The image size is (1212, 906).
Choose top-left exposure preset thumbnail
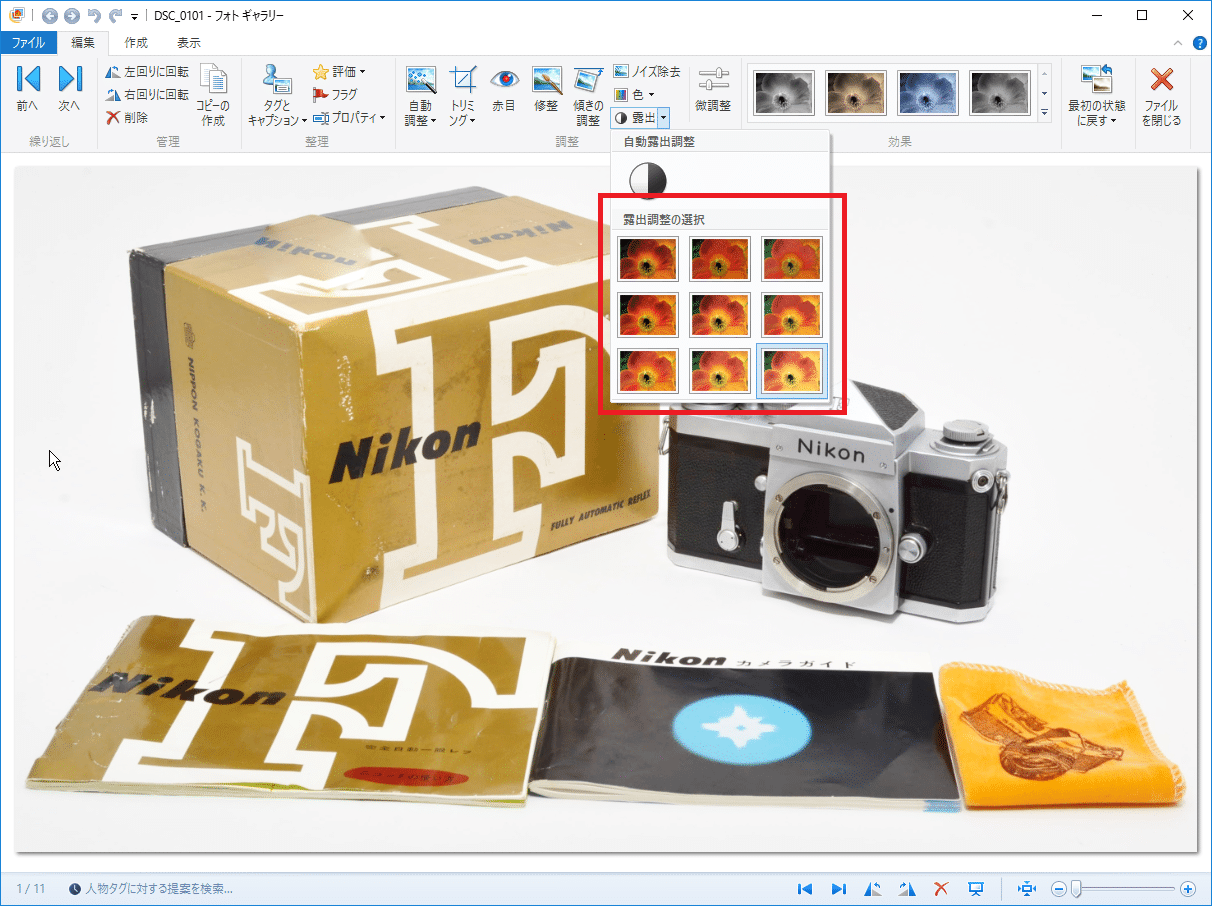(648, 259)
